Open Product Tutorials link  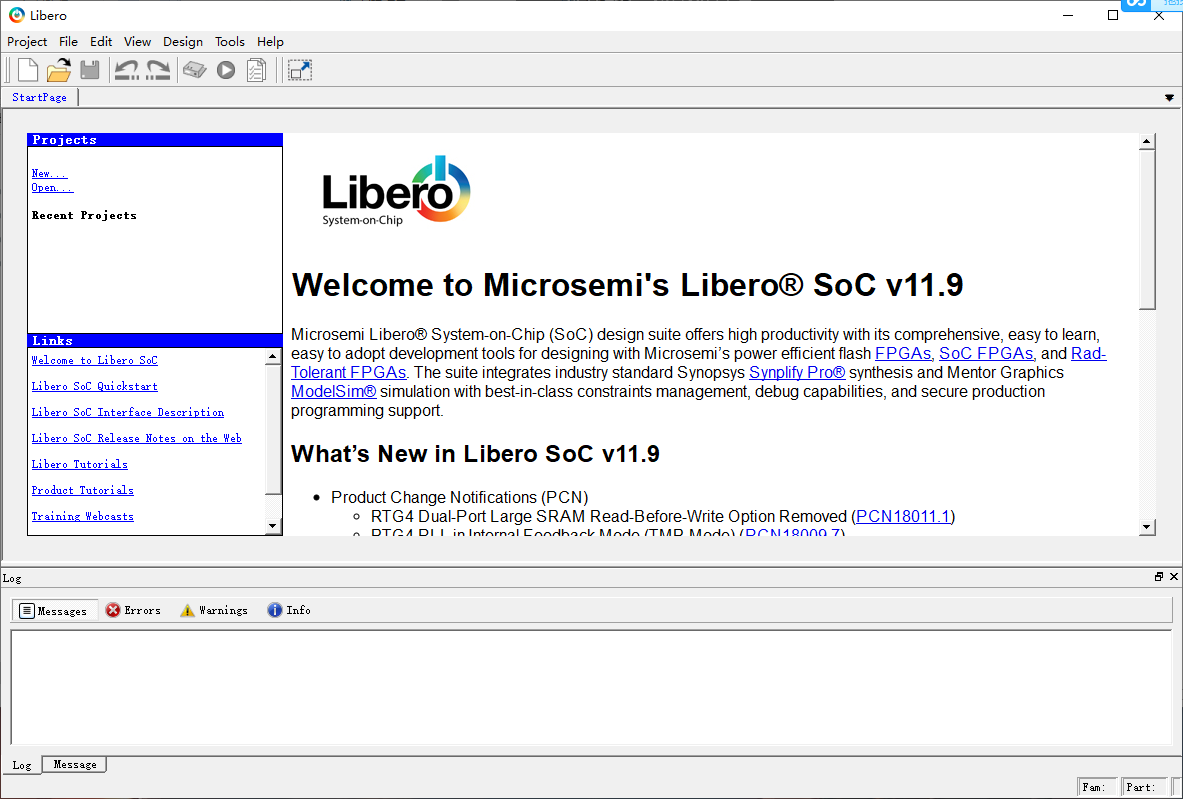coord(82,490)
